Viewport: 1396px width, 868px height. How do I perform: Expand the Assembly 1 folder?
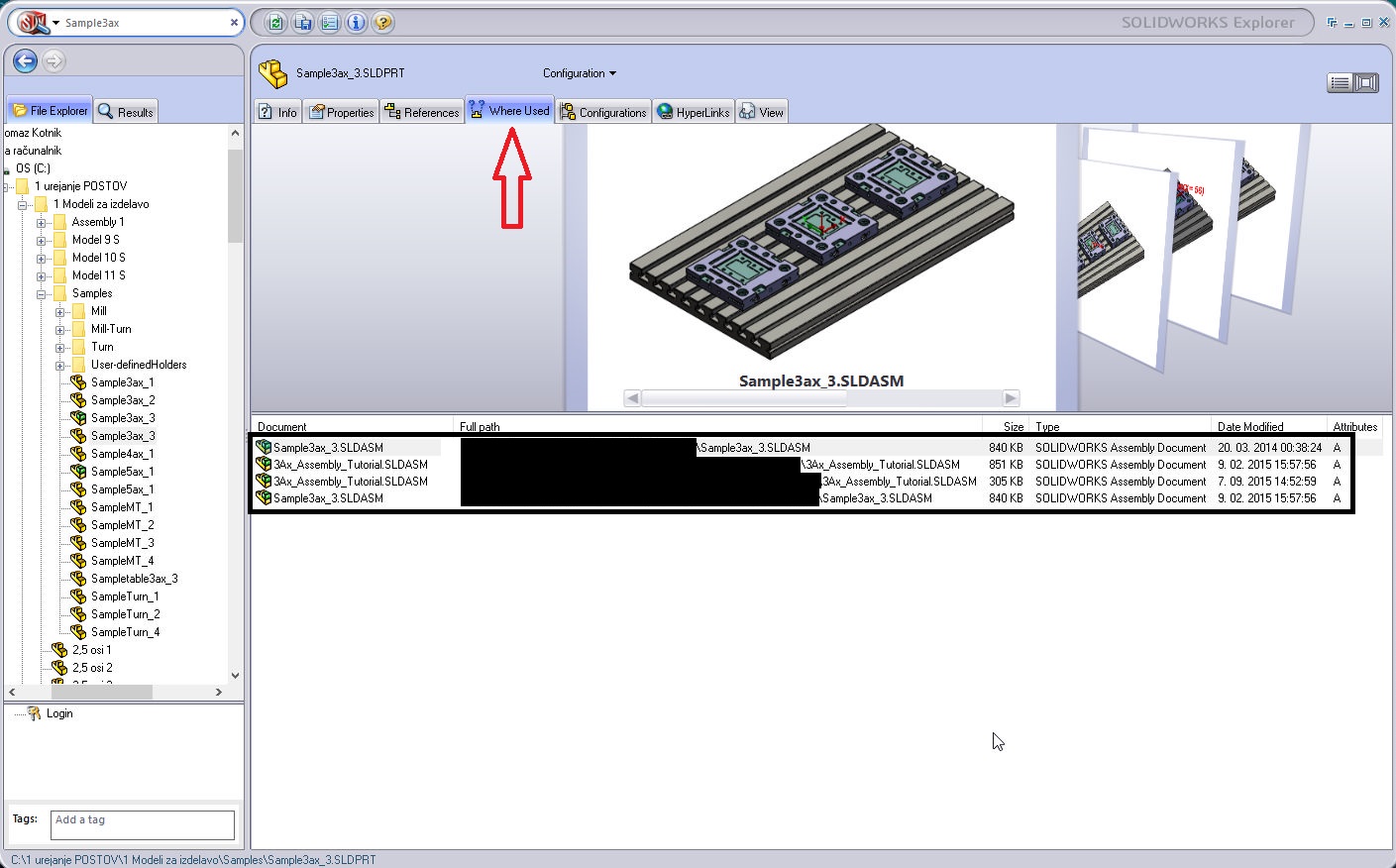42,223
